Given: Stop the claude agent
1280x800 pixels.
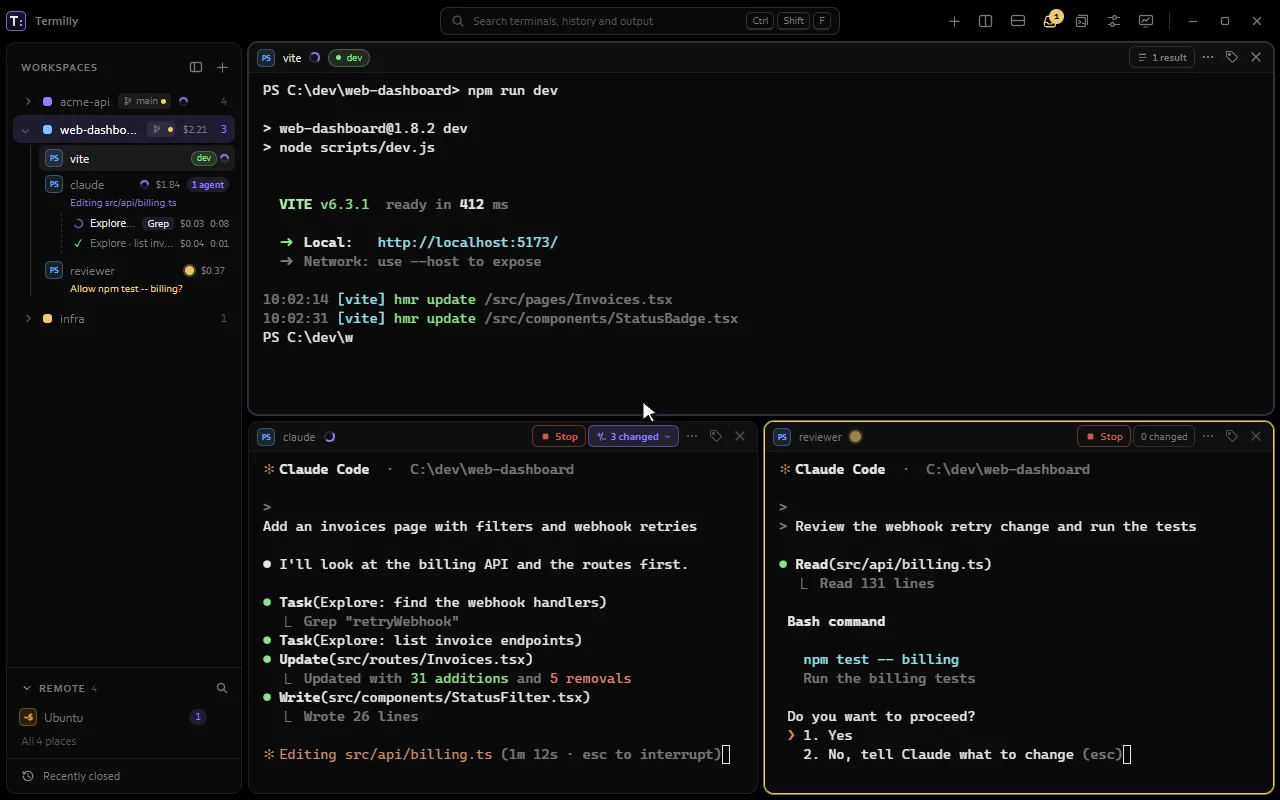Looking at the screenshot, I should (x=560, y=436).
